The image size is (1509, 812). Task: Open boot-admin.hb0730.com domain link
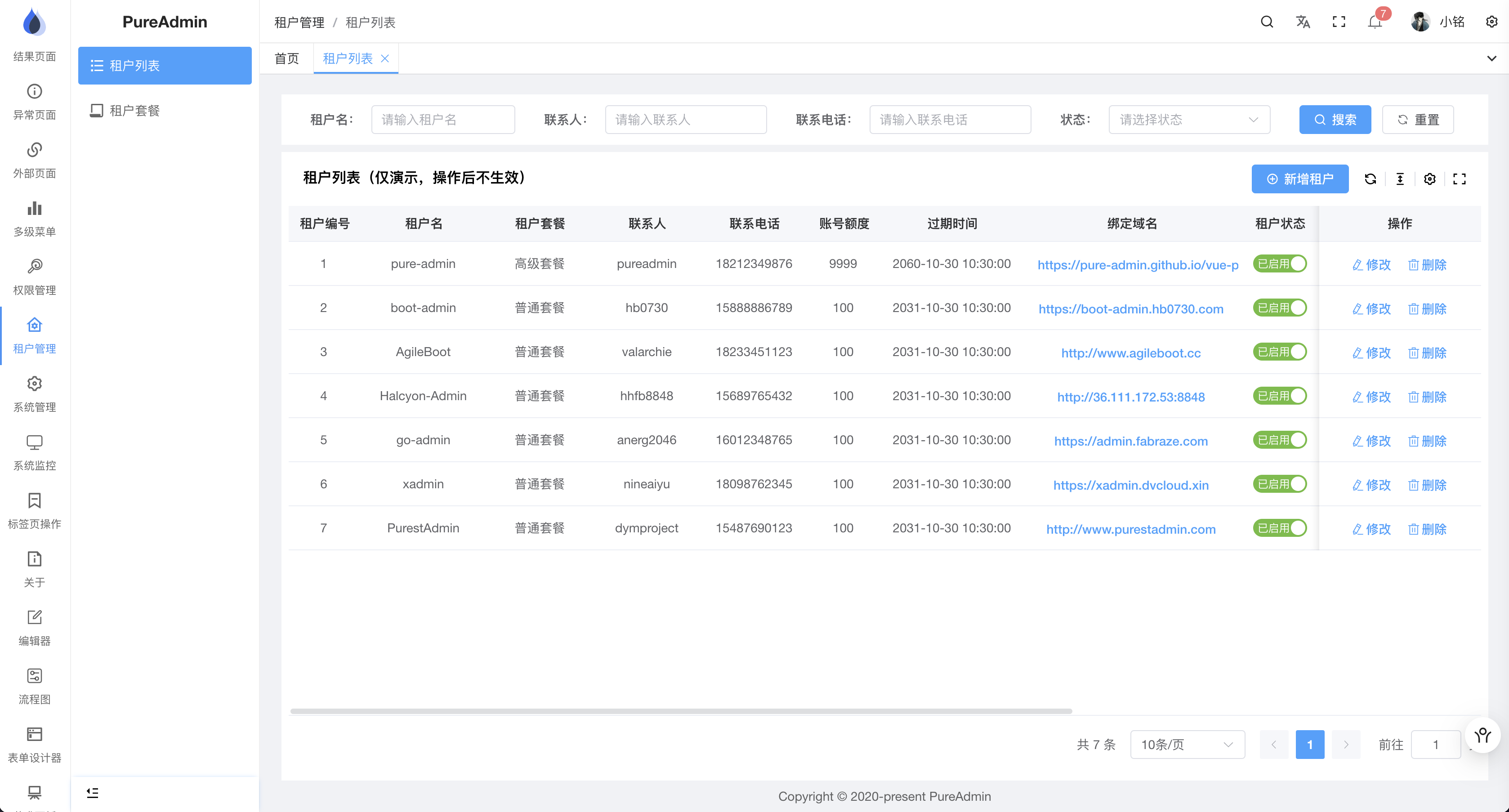pos(1130,309)
